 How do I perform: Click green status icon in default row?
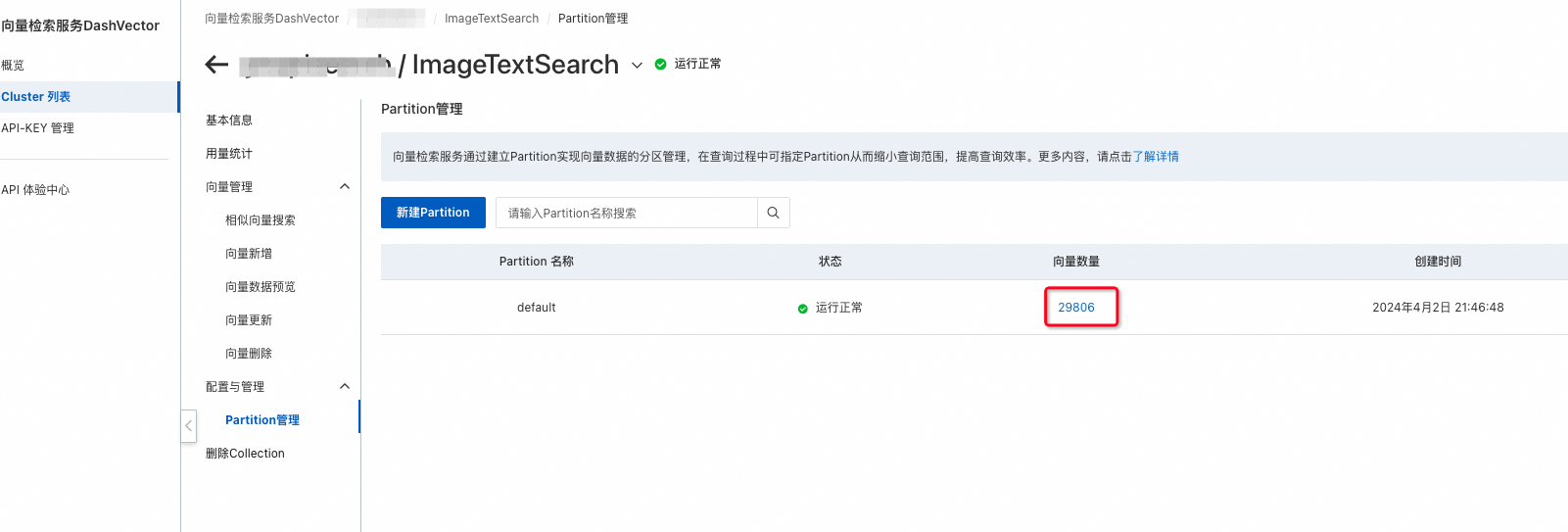(x=803, y=309)
